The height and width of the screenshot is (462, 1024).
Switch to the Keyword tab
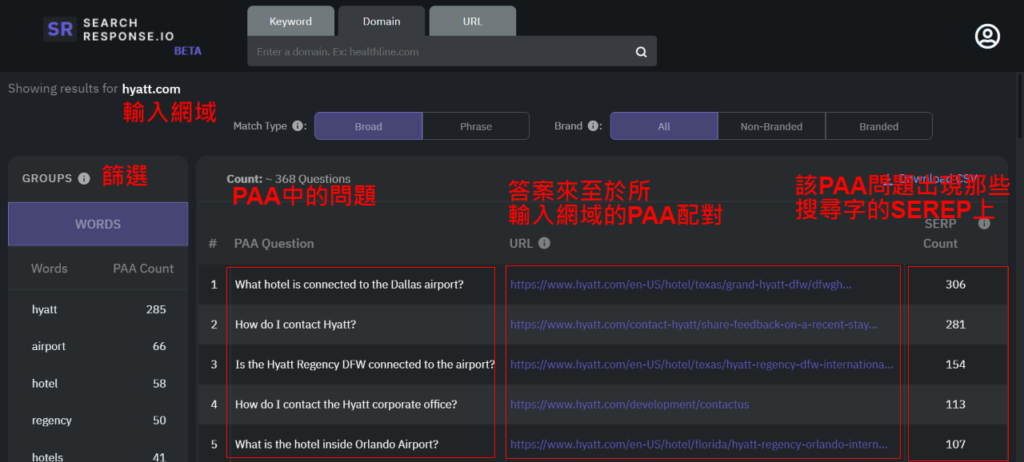pyautogui.click(x=291, y=22)
